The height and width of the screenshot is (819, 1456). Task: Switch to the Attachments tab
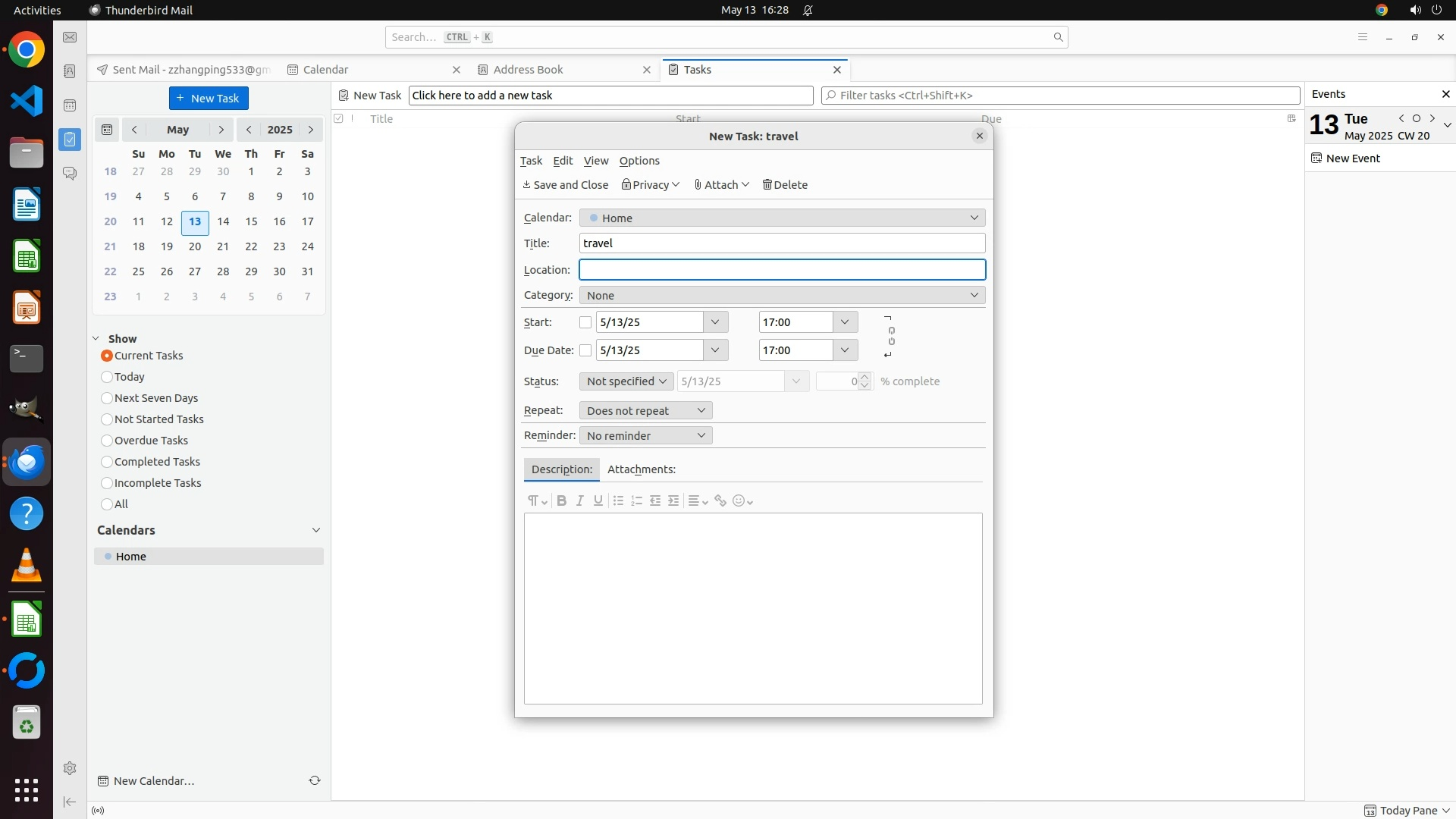[x=641, y=469]
